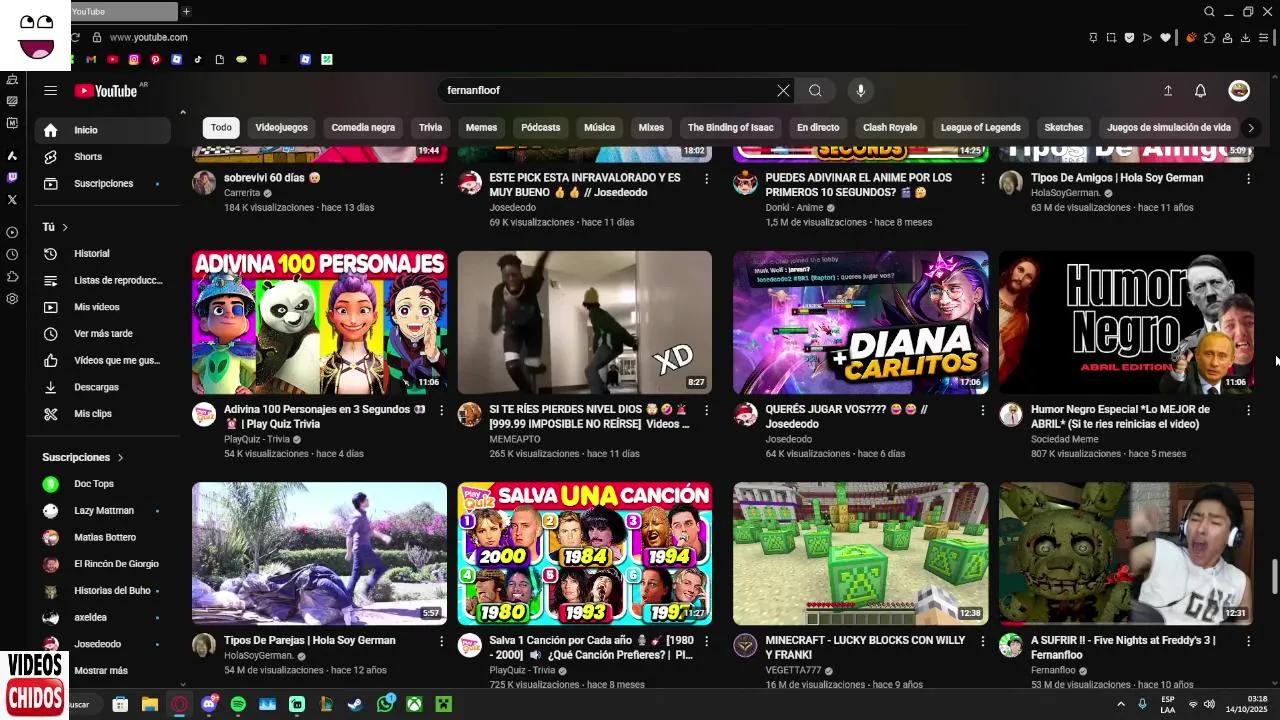
Task: Open options menu for Tipos De Parejas video
Action: coord(441,641)
